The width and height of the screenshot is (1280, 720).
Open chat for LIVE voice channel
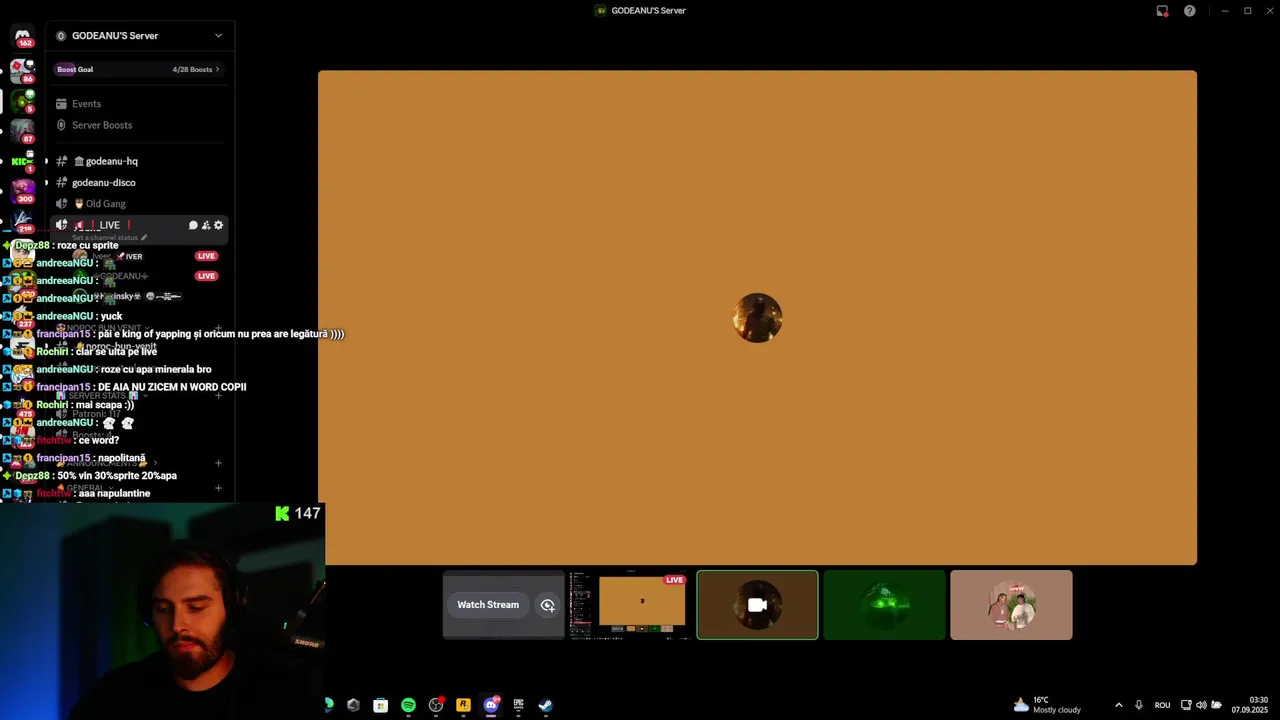[193, 225]
